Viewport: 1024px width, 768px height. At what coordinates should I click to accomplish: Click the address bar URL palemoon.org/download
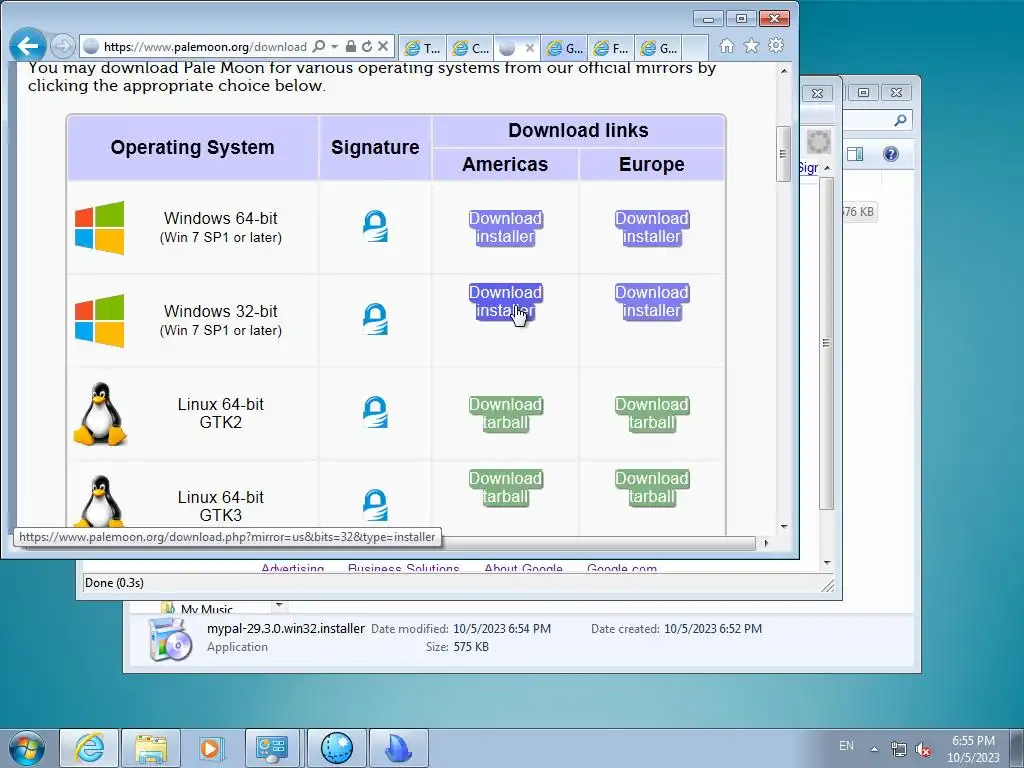pos(205,47)
